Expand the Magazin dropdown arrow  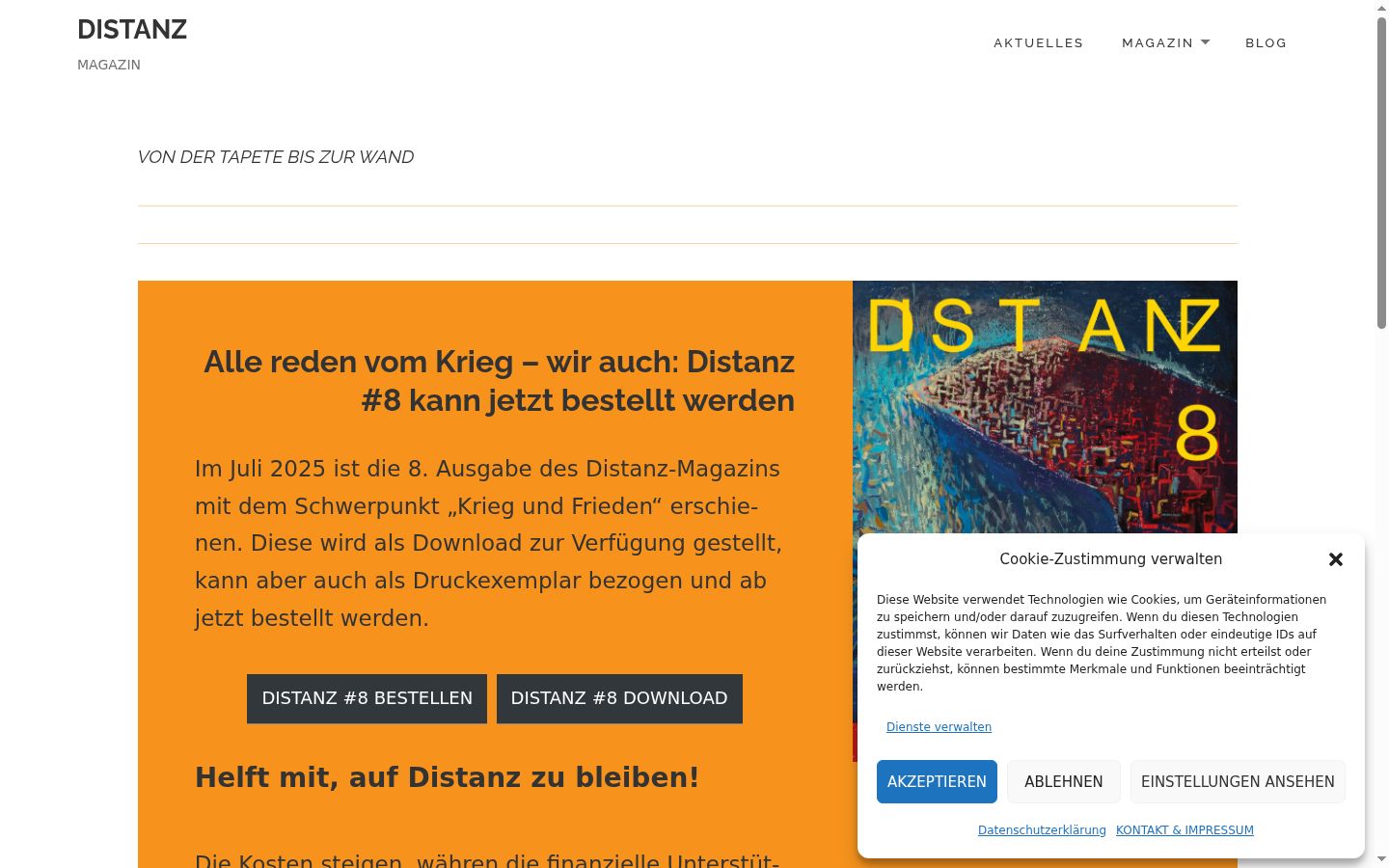(1205, 42)
